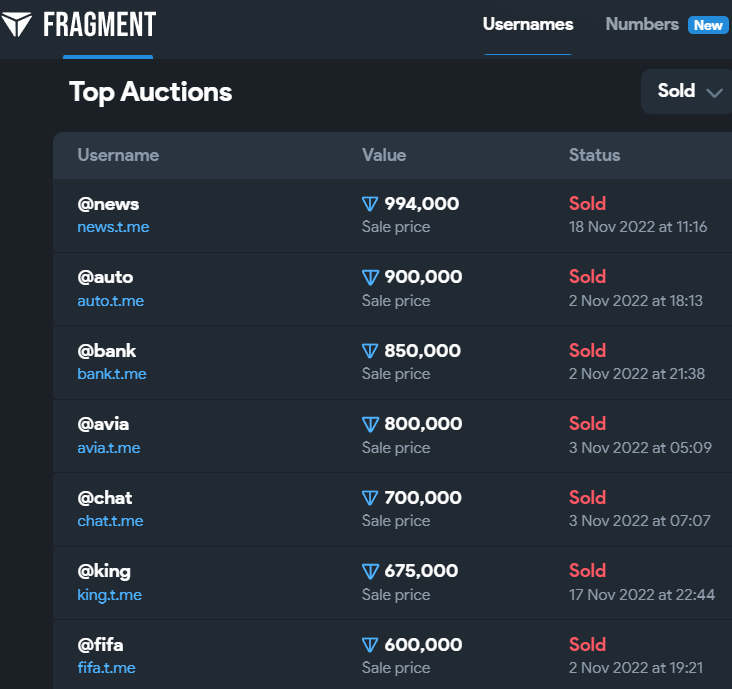Image resolution: width=732 pixels, height=689 pixels.
Task: Select the @avia auction row
Action: (x=392, y=436)
